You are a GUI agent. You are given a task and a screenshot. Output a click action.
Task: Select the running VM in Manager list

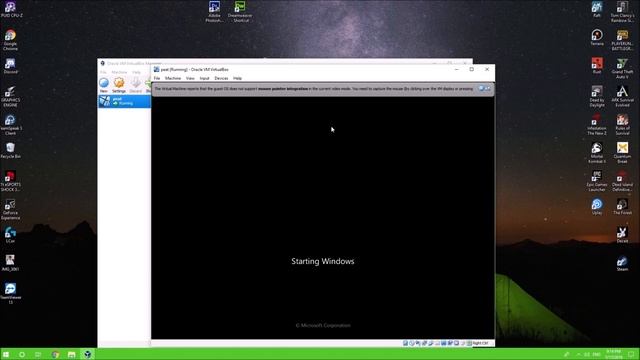pyautogui.click(x=124, y=101)
